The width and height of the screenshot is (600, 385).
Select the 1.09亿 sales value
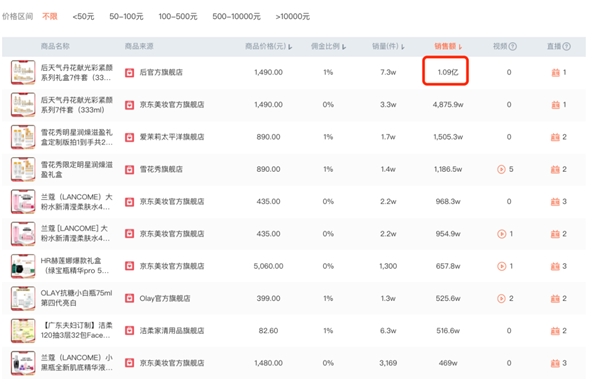coord(448,72)
